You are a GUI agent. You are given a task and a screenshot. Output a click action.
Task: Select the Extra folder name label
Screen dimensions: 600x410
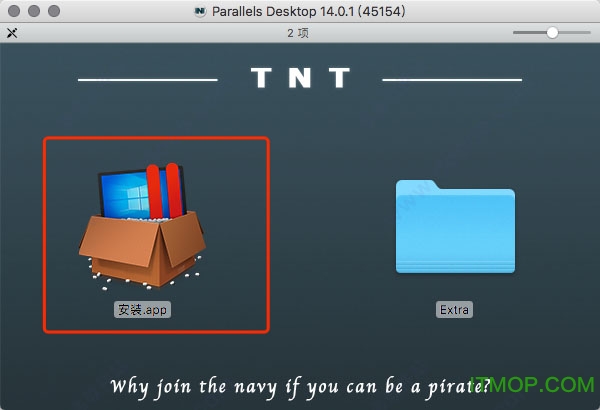(x=454, y=310)
